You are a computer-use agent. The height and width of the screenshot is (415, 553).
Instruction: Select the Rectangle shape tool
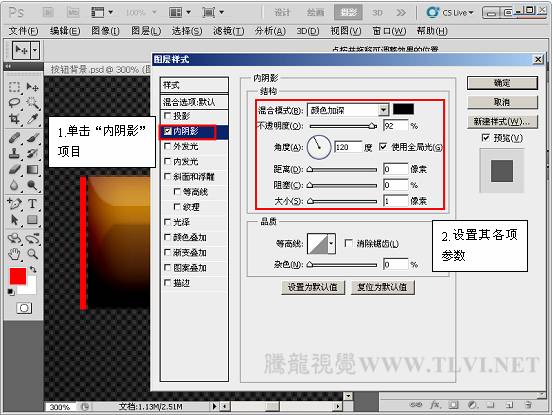pos(32,220)
